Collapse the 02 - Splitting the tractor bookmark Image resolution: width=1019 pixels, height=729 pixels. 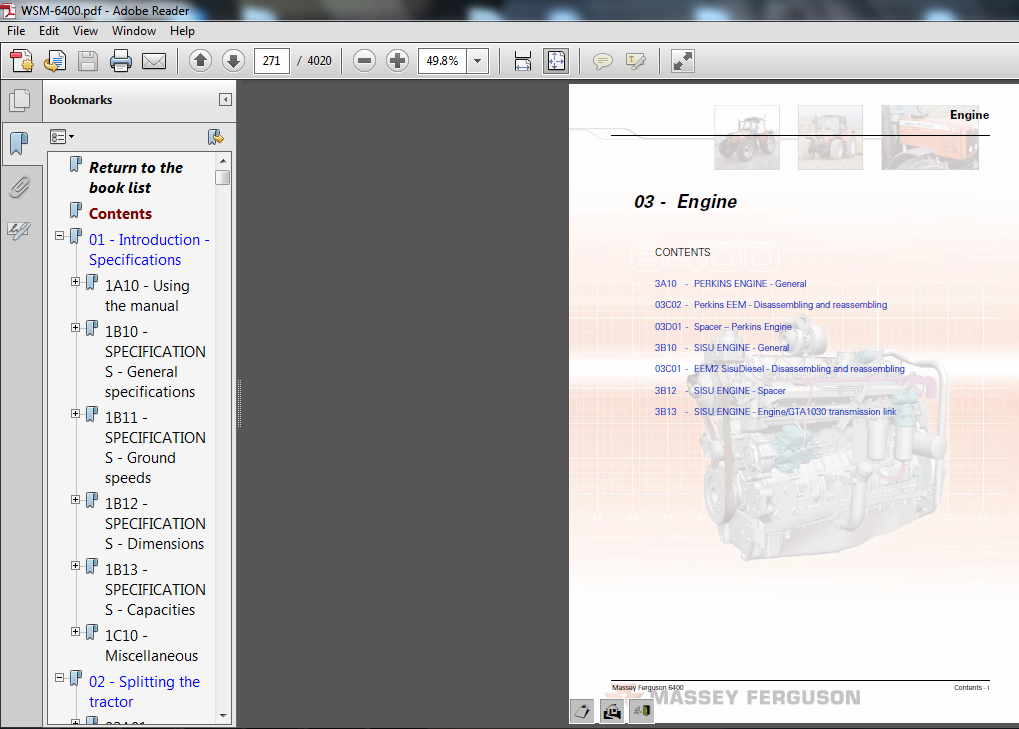point(60,677)
